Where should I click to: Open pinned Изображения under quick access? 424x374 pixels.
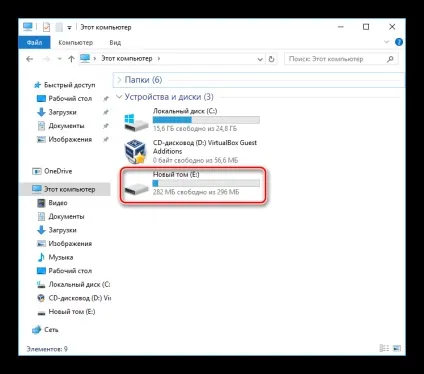70,139
